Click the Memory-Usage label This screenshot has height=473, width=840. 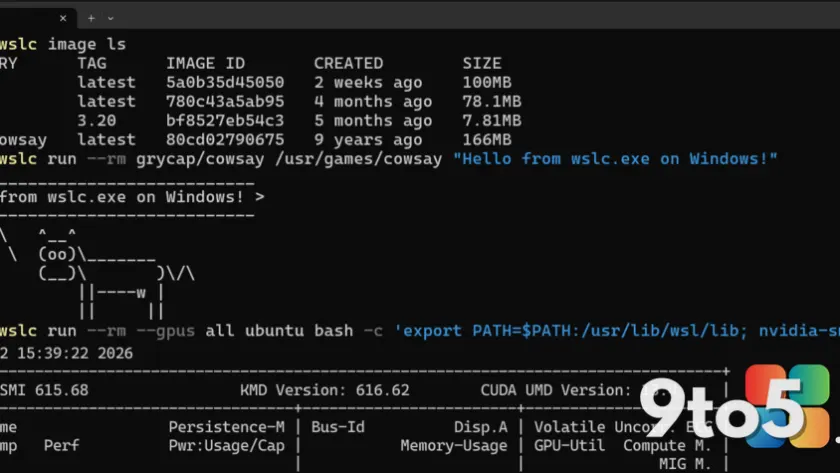click(454, 446)
